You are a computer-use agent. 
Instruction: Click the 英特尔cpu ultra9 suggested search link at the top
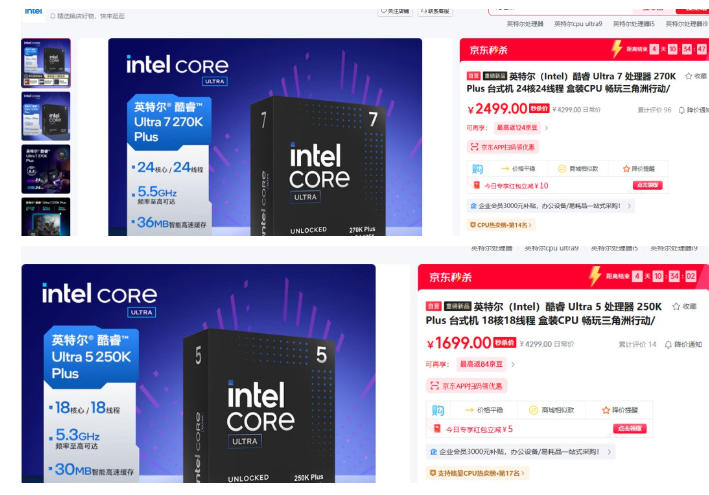pyautogui.click(x=578, y=24)
